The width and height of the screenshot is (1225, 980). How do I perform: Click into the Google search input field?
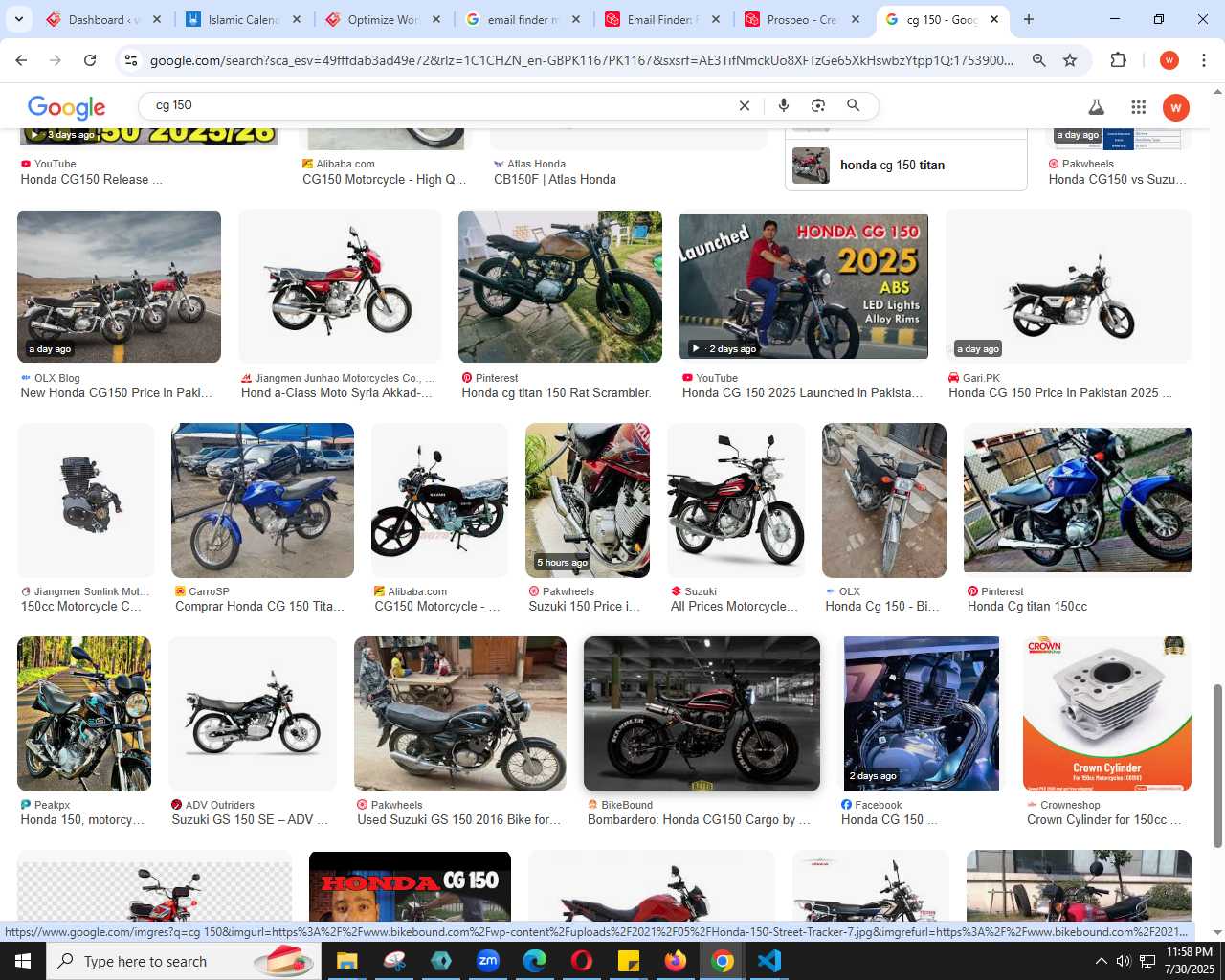[440, 105]
